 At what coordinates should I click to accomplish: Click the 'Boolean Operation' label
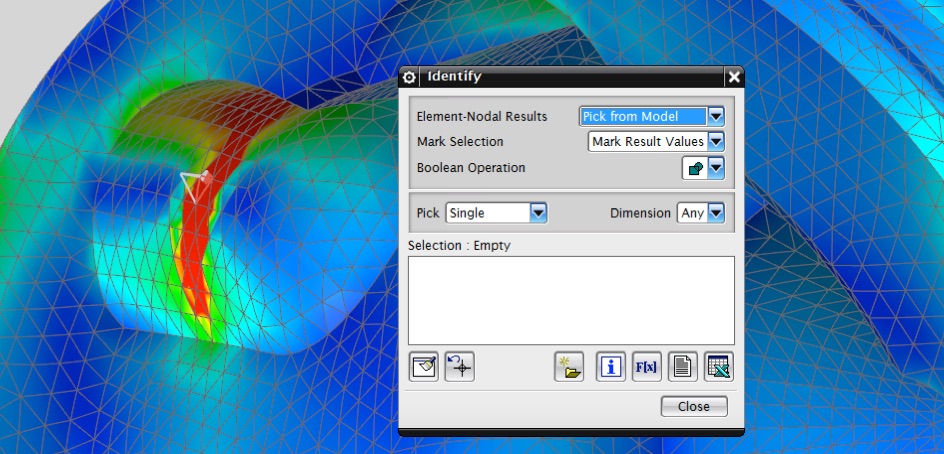coord(471,168)
